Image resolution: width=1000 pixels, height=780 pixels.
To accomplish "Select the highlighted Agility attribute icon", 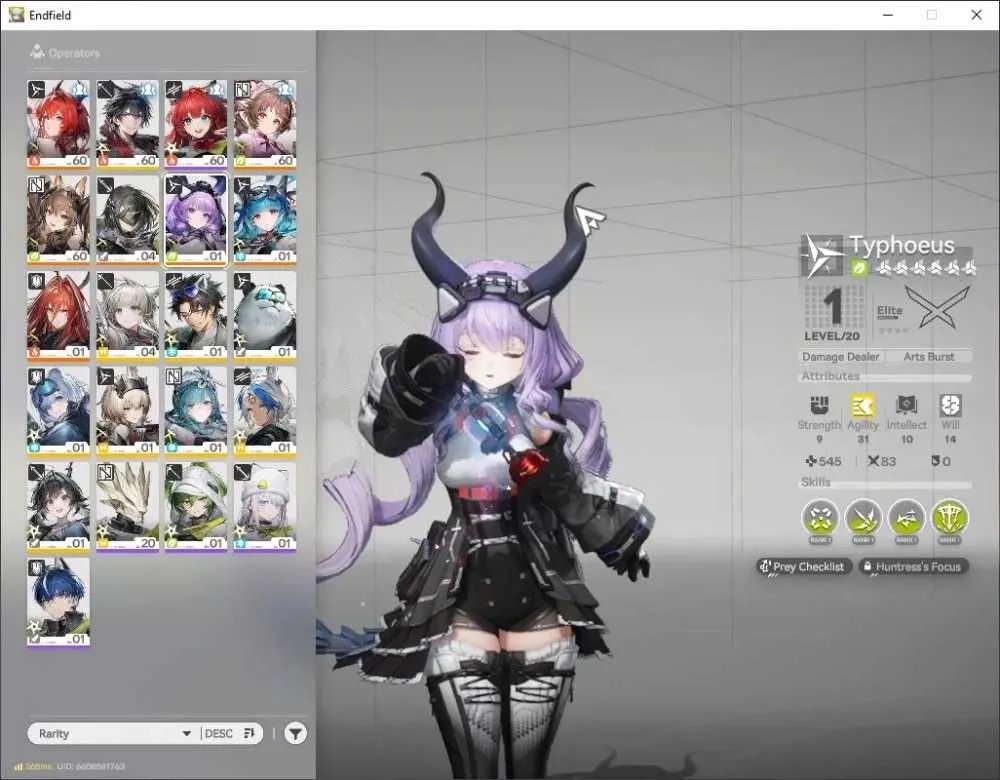I will 862,405.
